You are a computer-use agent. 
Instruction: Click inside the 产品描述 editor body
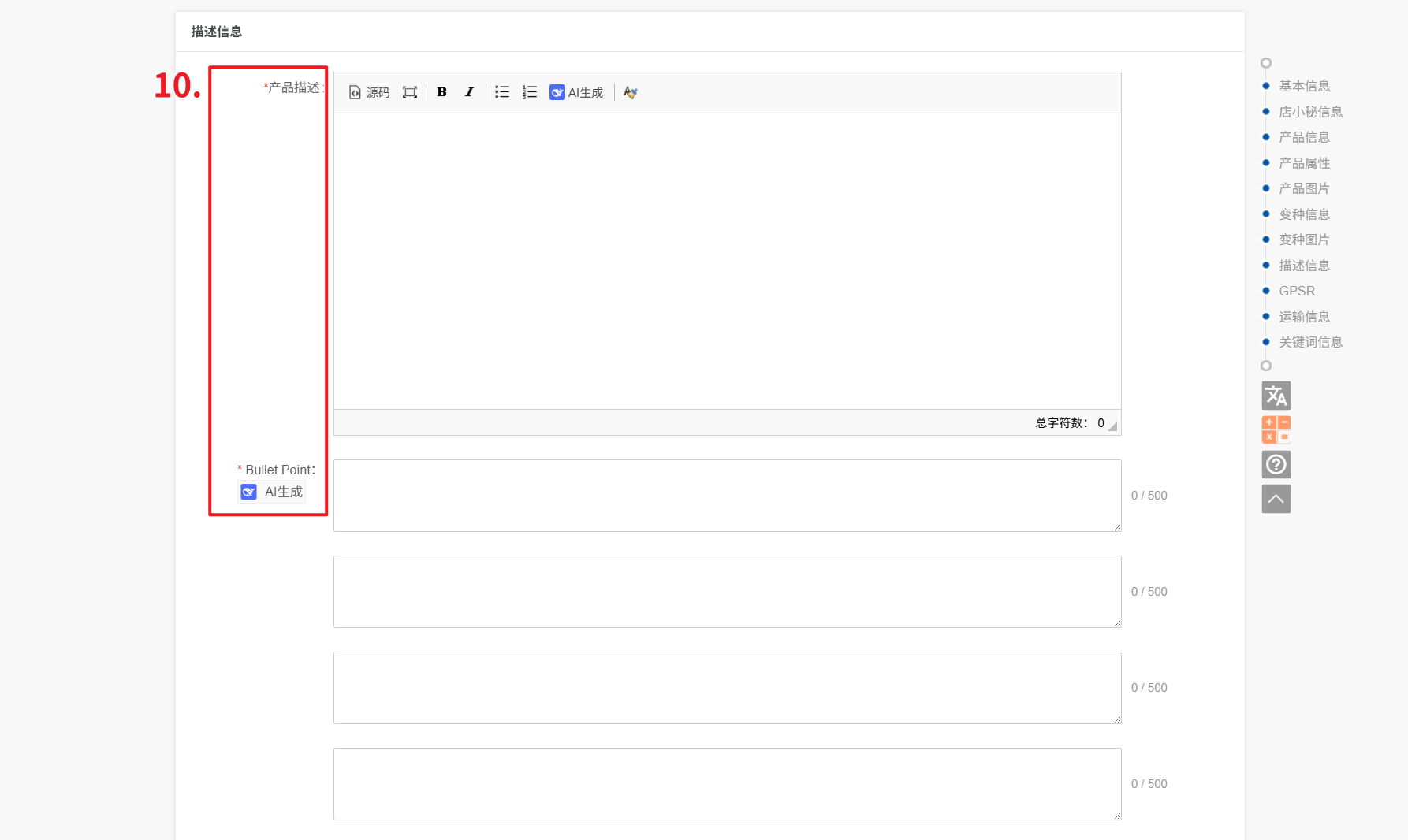727,260
